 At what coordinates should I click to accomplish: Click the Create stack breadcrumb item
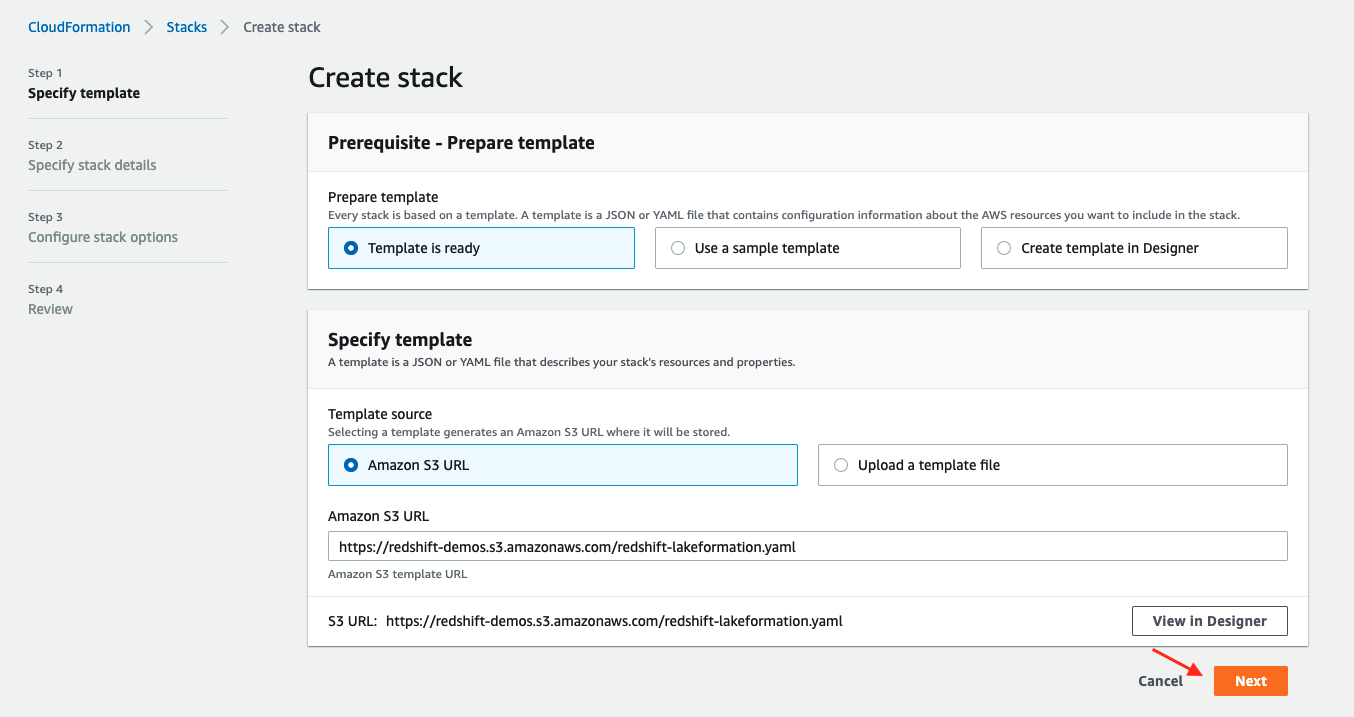[282, 27]
